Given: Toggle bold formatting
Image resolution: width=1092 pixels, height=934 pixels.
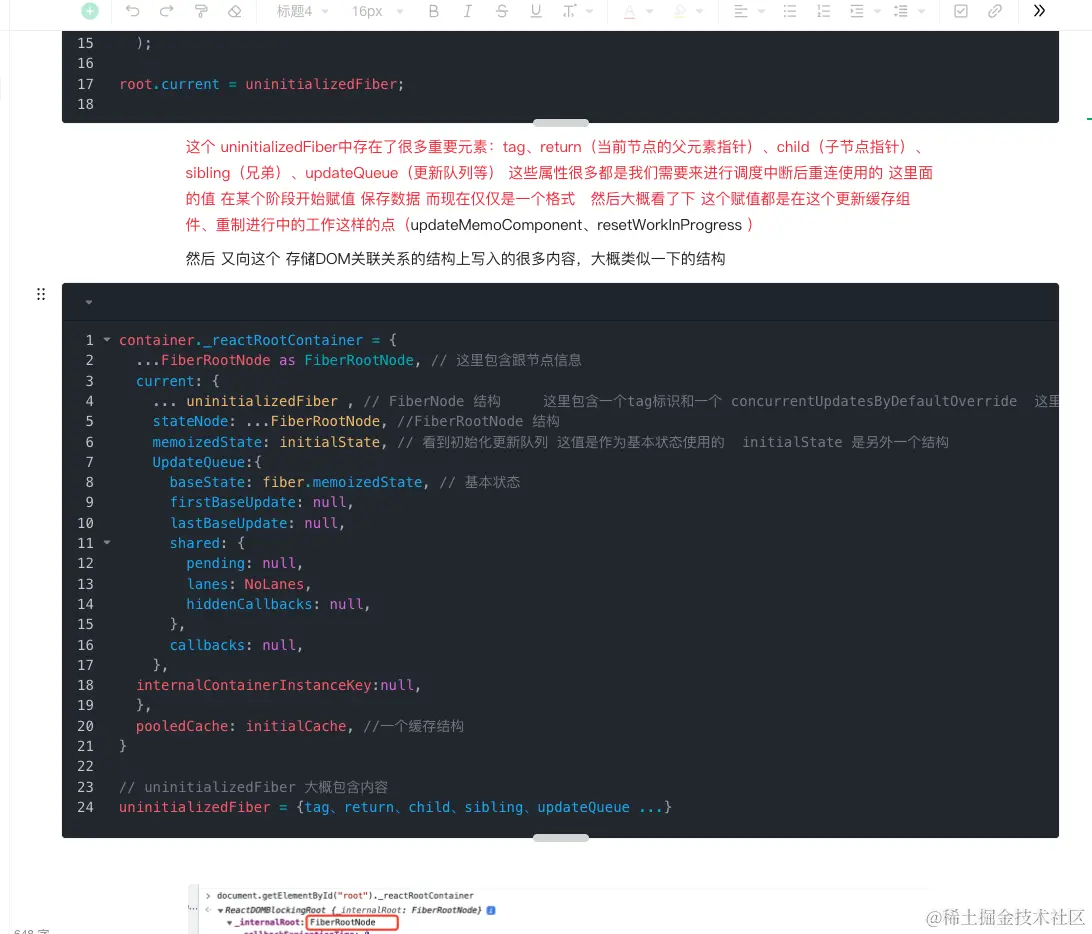Looking at the screenshot, I should pyautogui.click(x=434, y=11).
